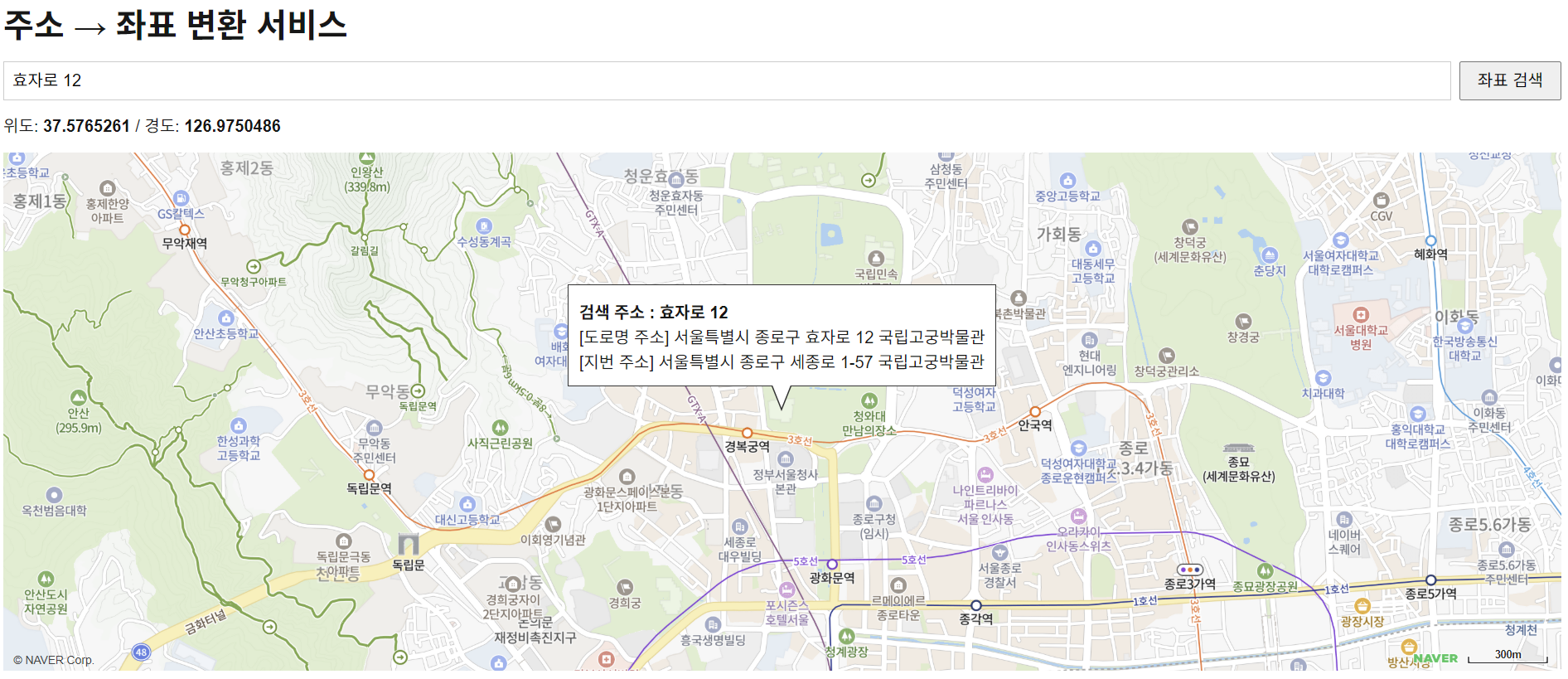Click the 서울대학교병원 hospital icon

1360,314
